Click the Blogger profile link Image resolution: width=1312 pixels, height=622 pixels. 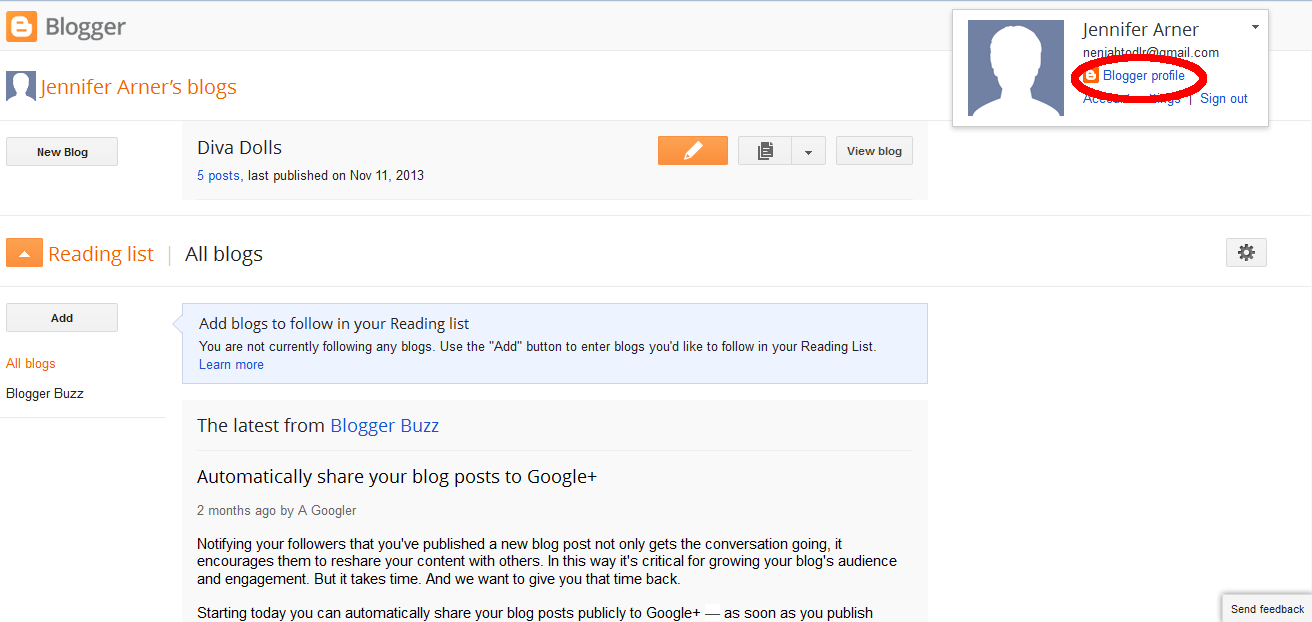tap(1144, 76)
